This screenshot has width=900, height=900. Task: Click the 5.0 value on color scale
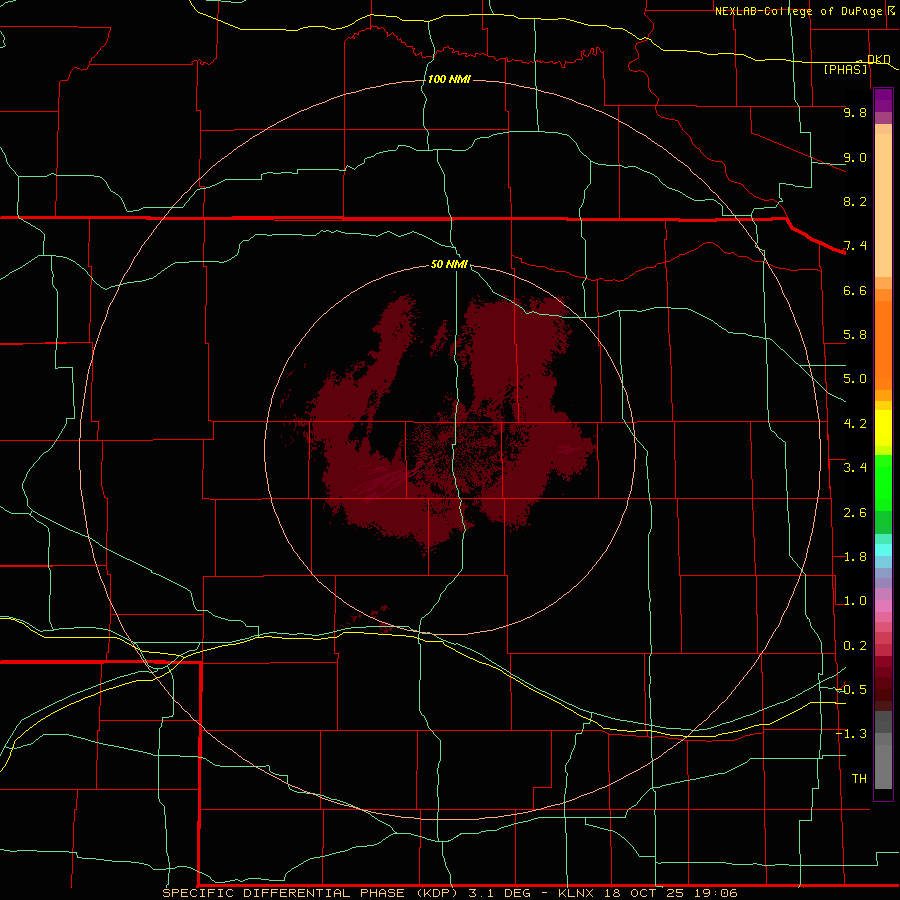(855, 379)
